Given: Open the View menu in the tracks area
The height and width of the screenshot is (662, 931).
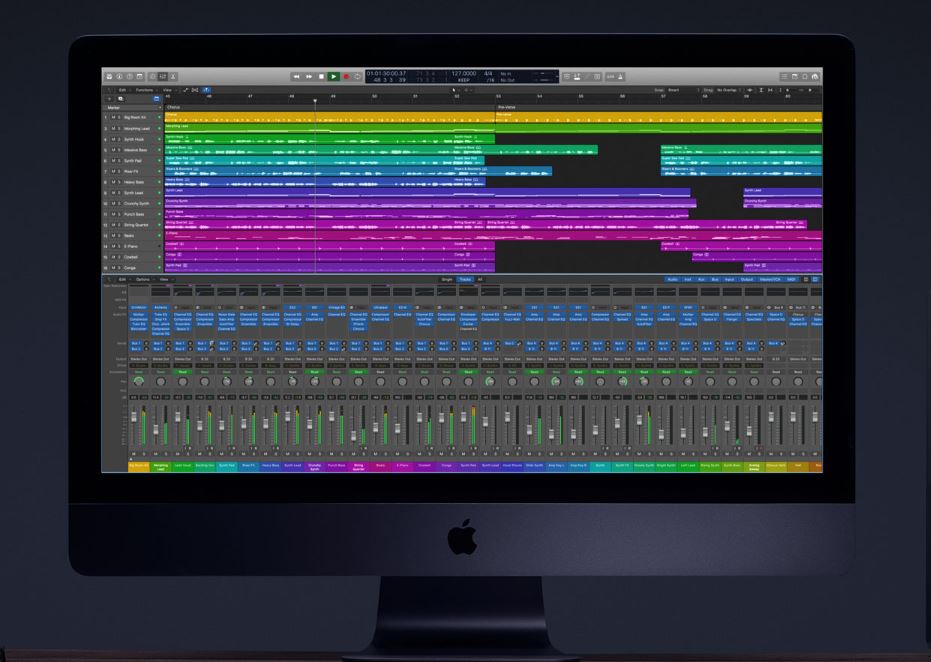Looking at the screenshot, I should [x=167, y=90].
